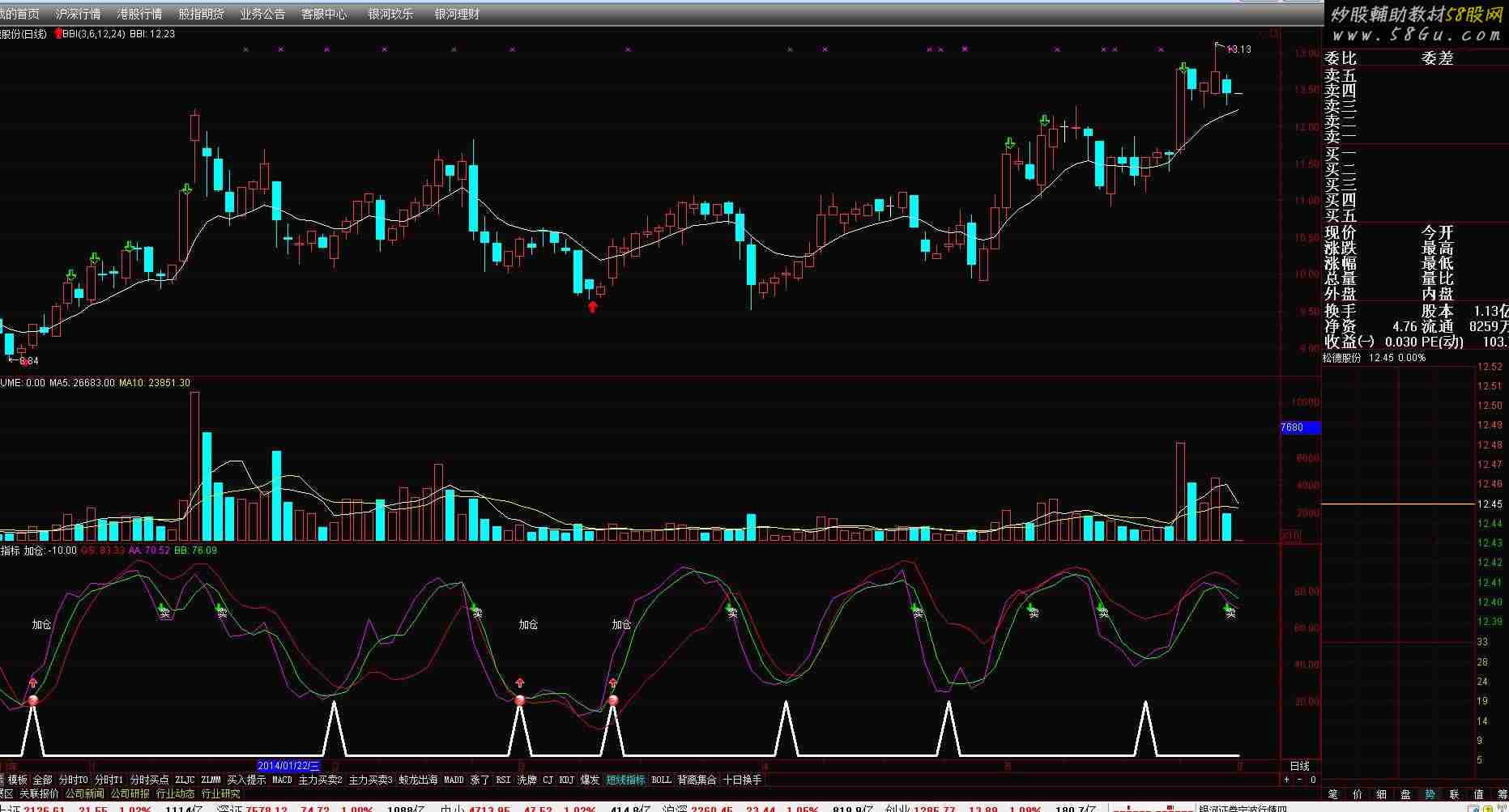Open the 行业研究 link

220,793
